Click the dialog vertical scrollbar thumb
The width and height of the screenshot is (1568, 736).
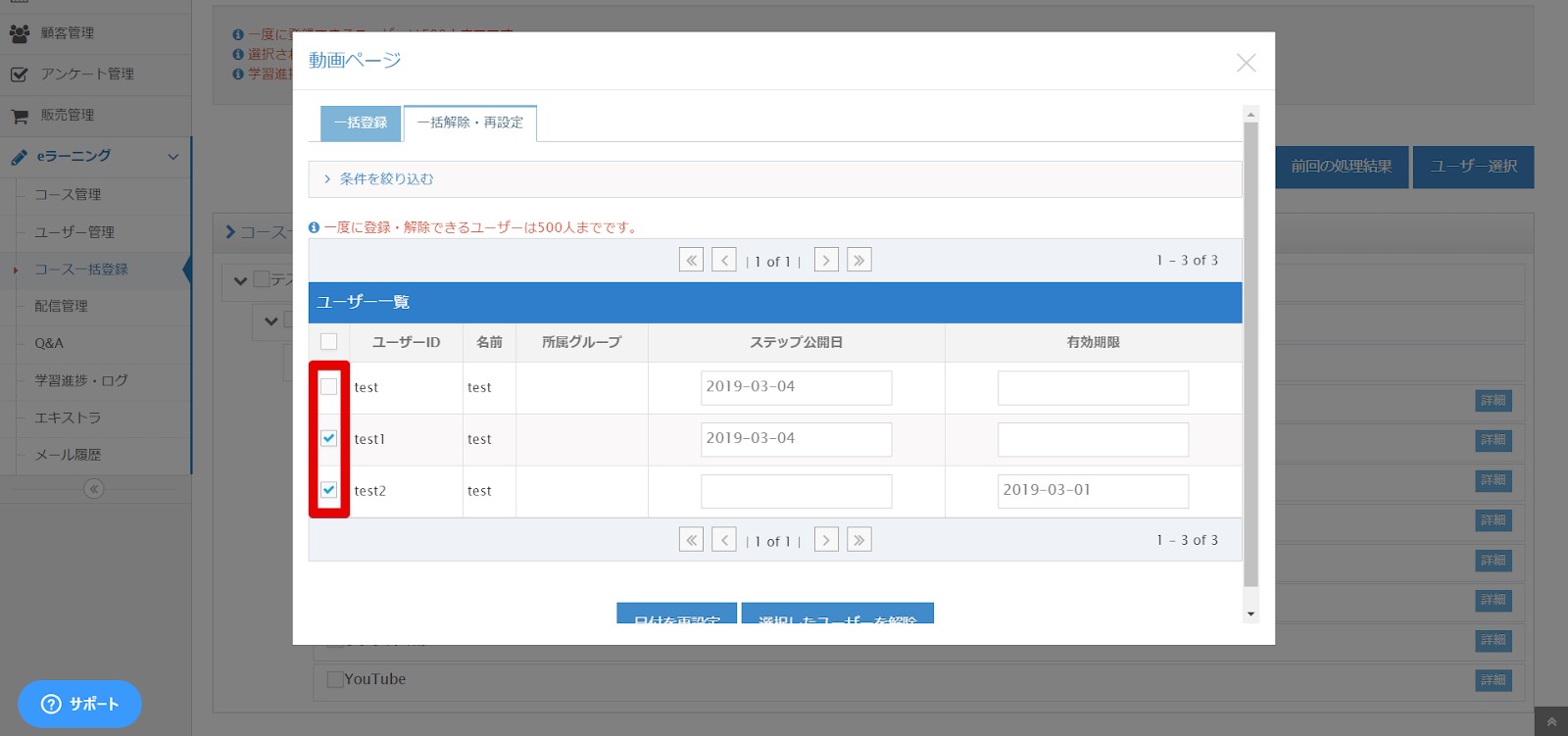tap(1250, 355)
